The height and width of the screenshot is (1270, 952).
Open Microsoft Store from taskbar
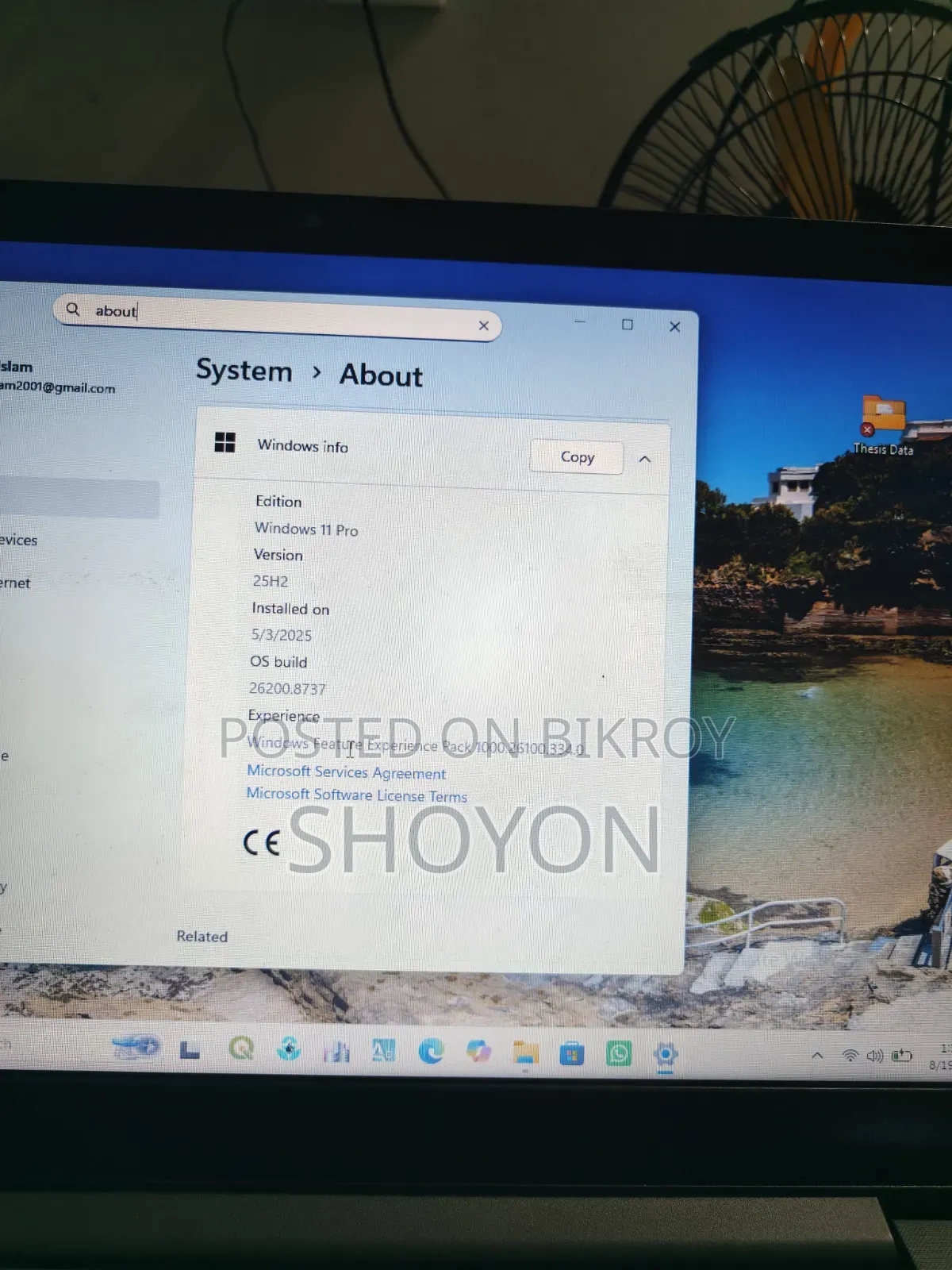pyautogui.click(x=572, y=1054)
